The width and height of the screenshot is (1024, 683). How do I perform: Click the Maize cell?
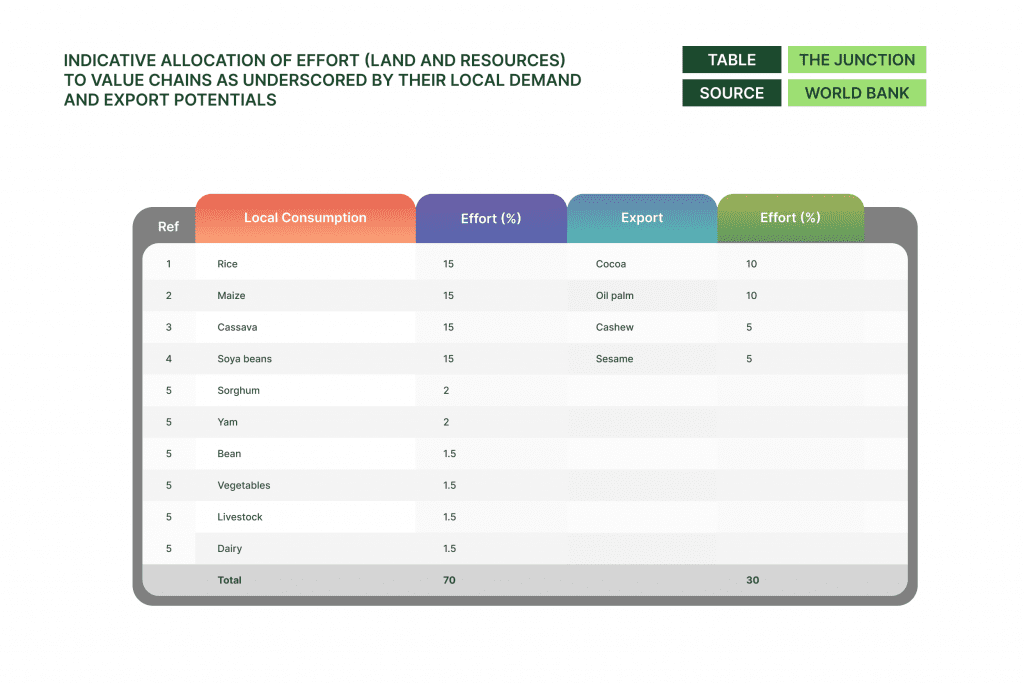tap(231, 295)
